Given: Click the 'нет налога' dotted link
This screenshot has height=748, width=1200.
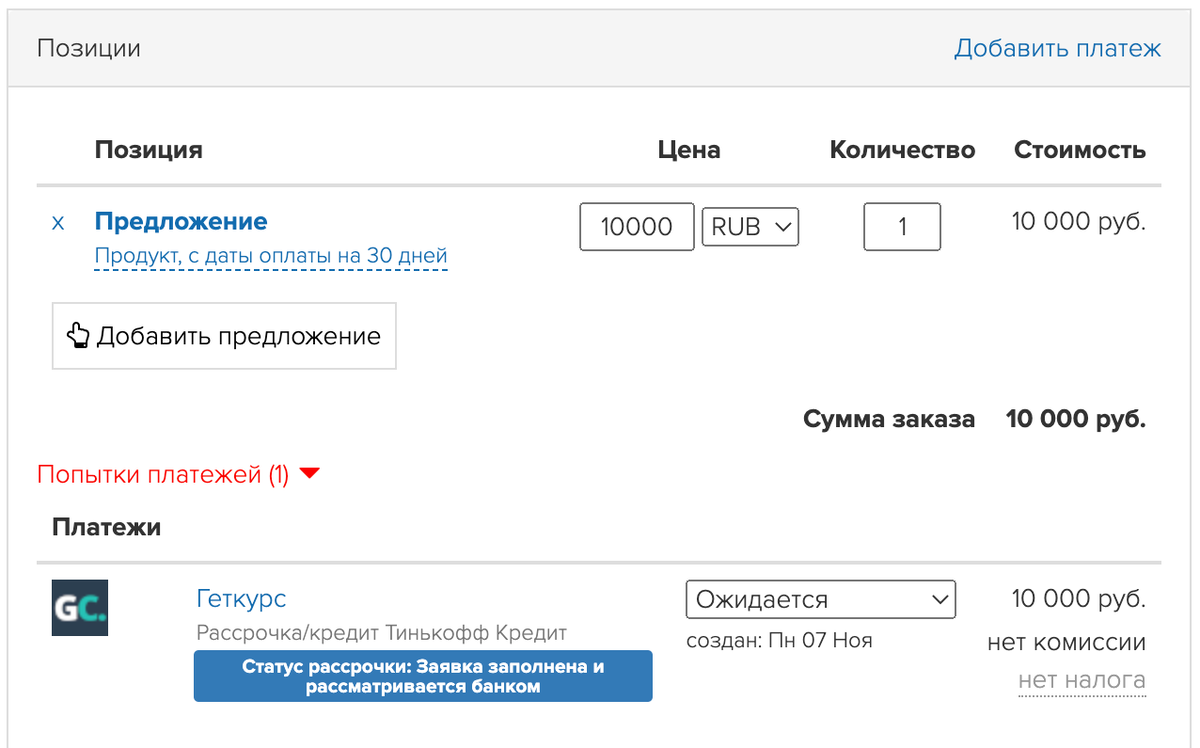Looking at the screenshot, I should pyautogui.click(x=1082, y=681).
